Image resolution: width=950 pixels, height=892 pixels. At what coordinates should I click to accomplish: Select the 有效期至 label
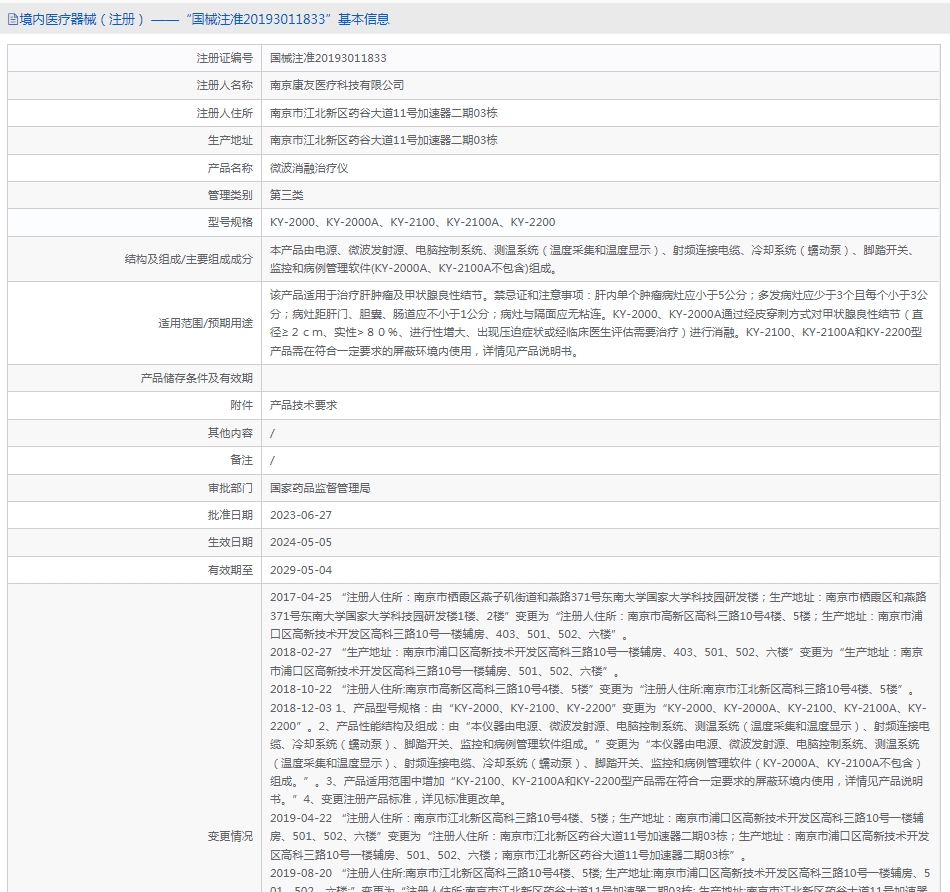230,570
